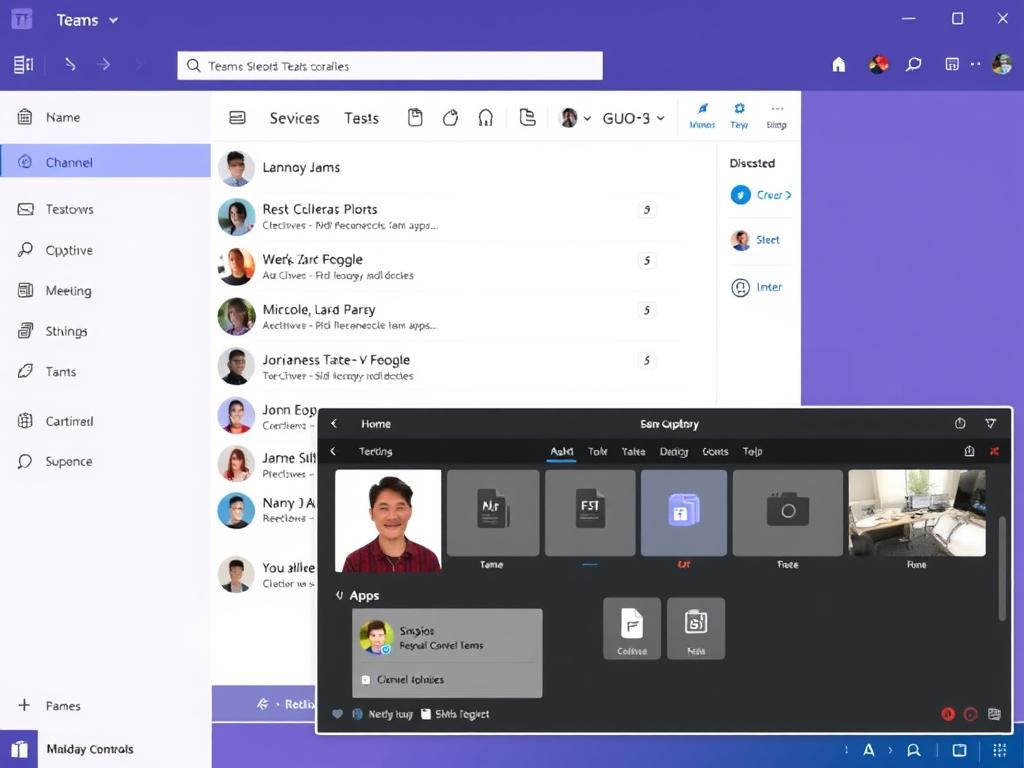
Task: Open the office room photo thumbnail
Action: [x=917, y=513]
